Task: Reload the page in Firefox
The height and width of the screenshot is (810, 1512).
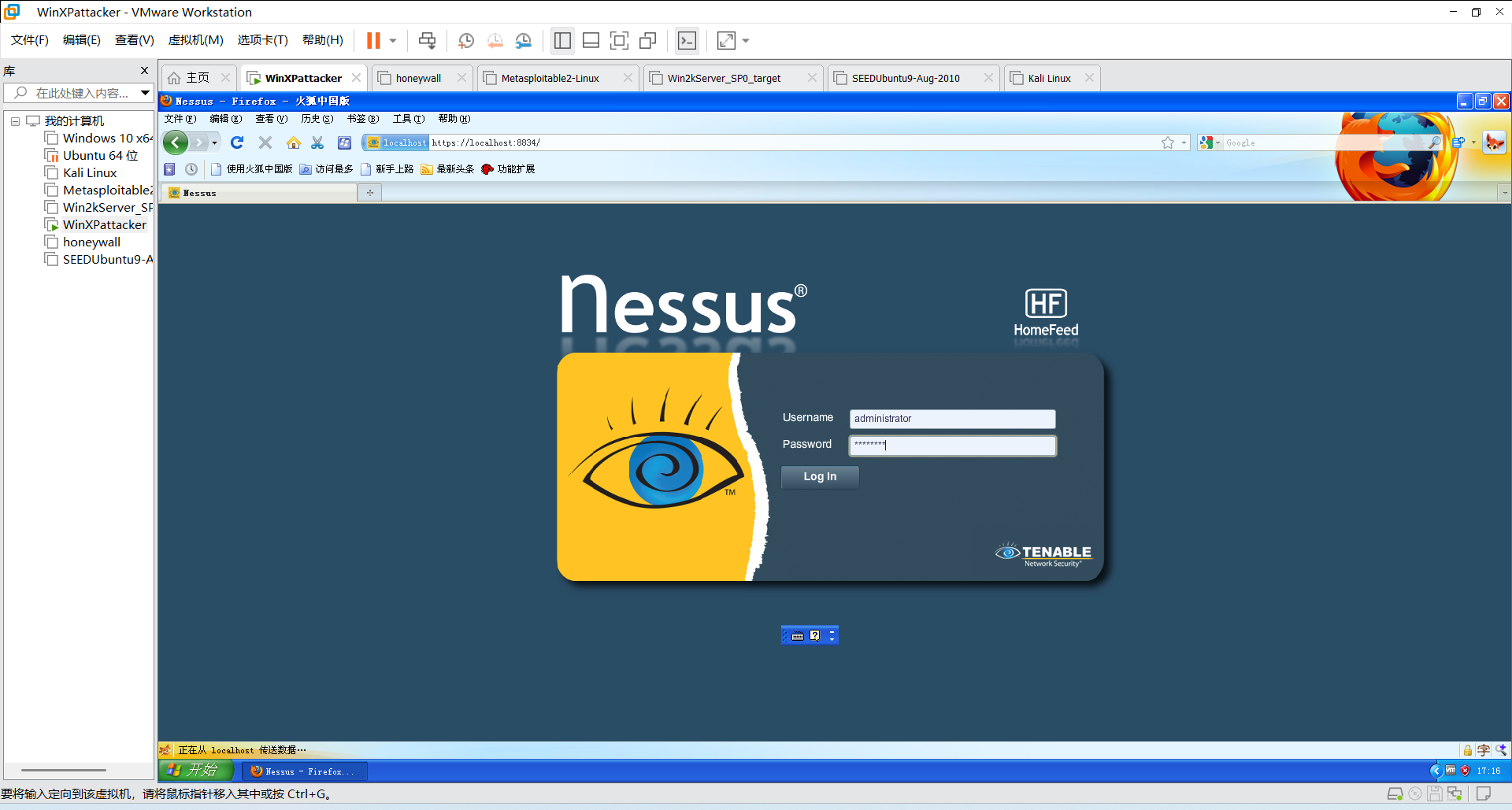Action: (237, 142)
